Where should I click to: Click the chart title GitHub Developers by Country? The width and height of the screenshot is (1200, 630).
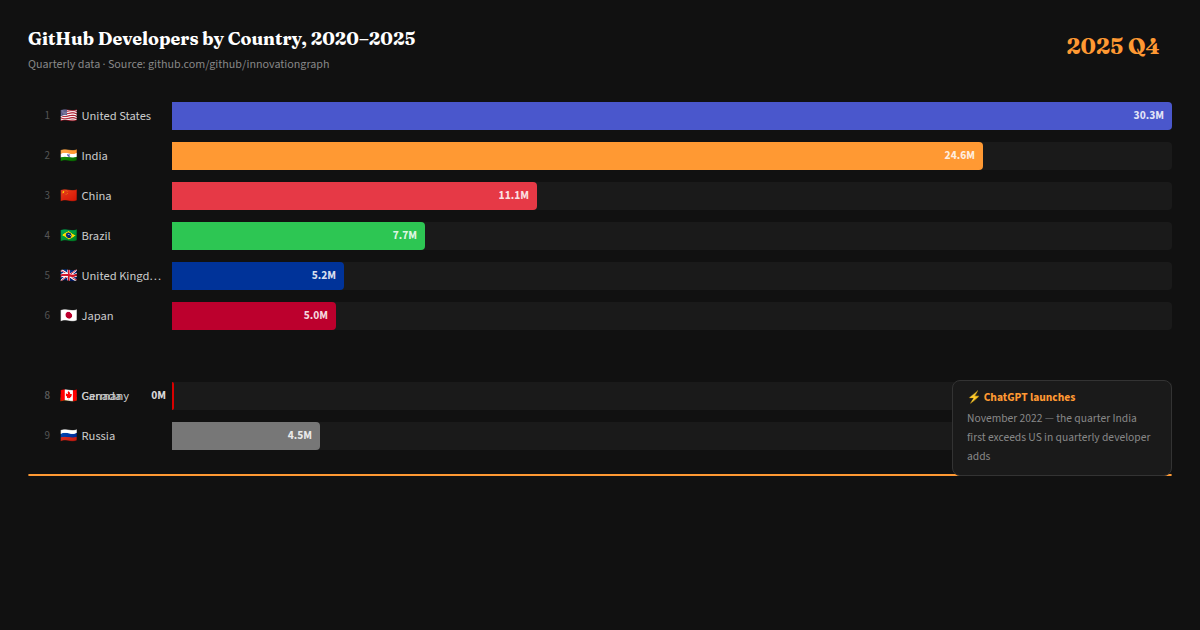click(x=222, y=39)
